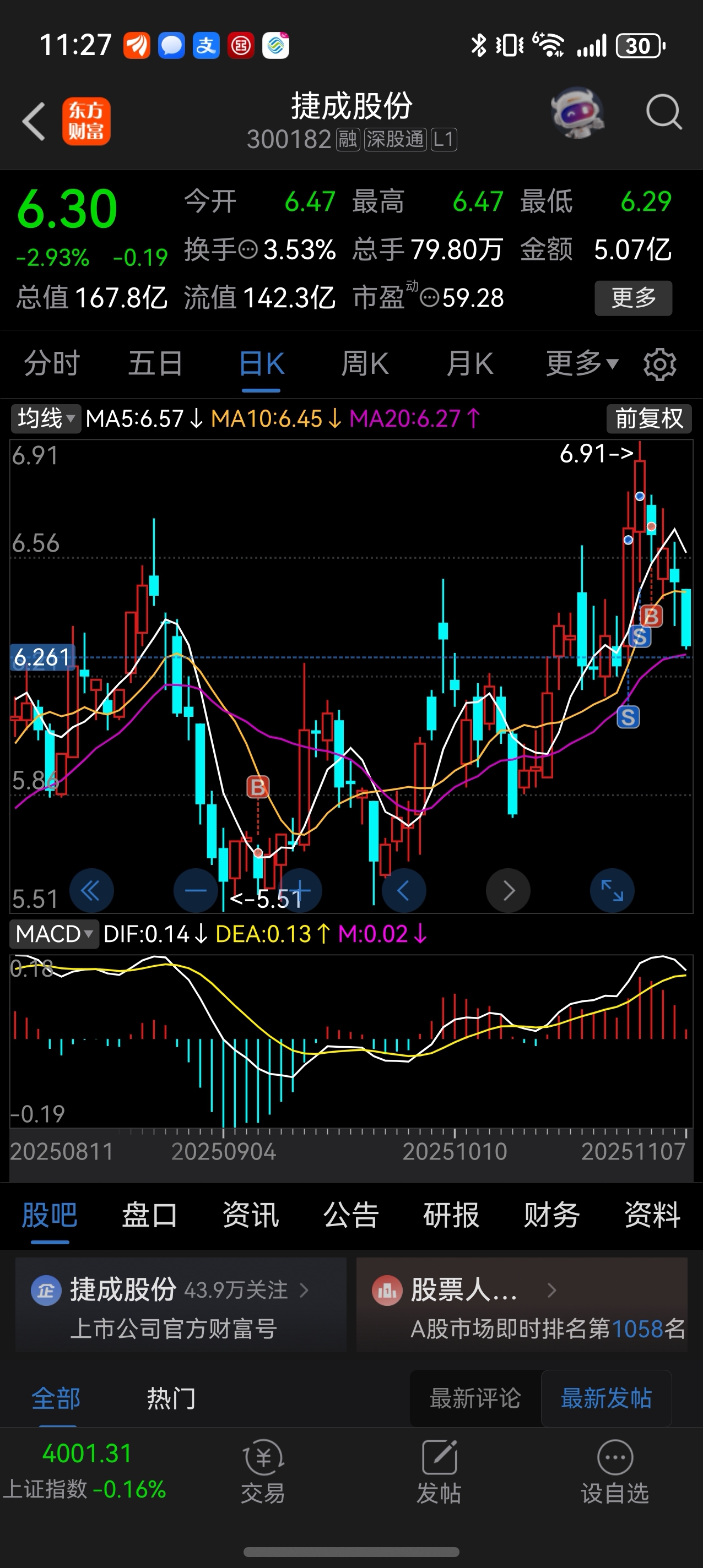
Task: Zoom in the K-line chart with plus
Action: 300,891
